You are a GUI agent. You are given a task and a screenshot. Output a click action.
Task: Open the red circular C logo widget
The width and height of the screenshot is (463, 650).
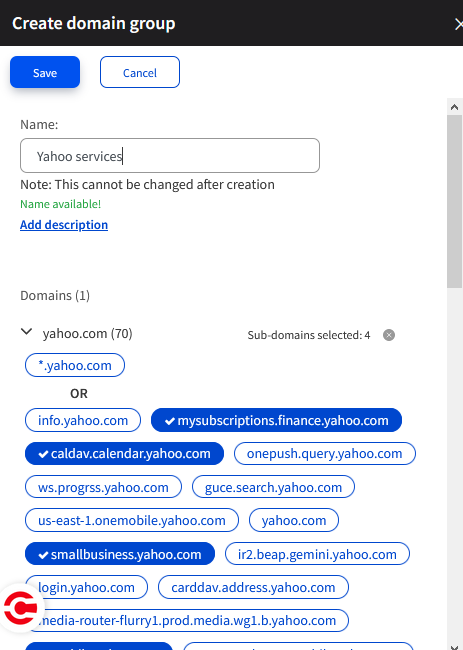21,607
